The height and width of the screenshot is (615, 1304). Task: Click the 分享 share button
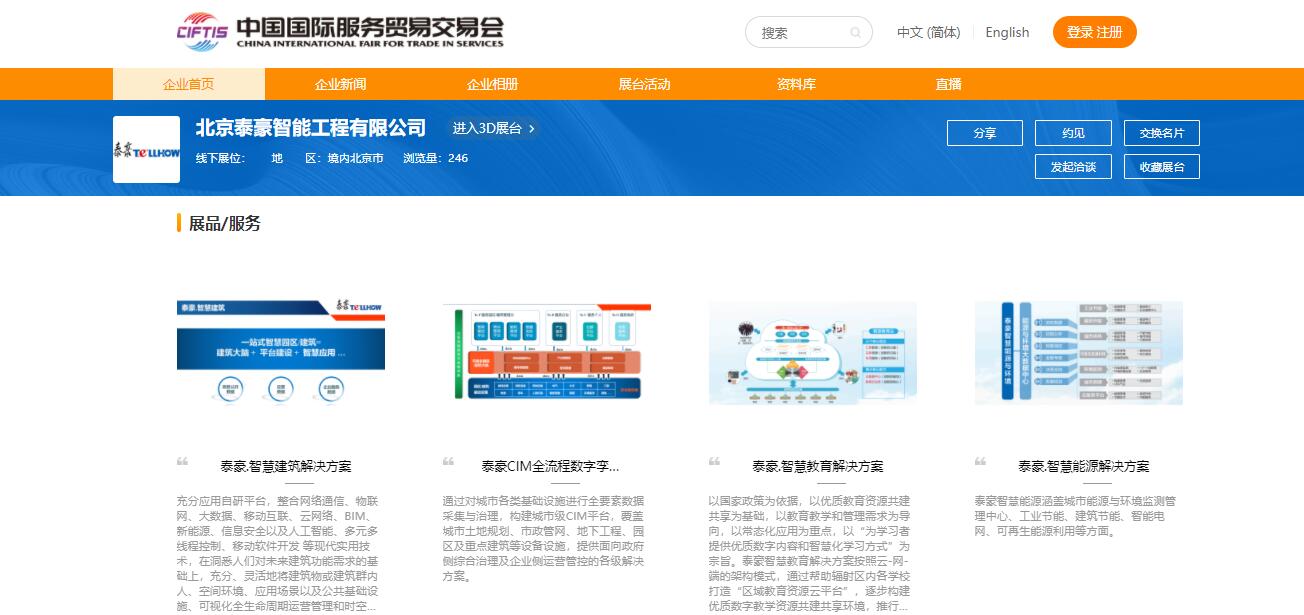click(x=984, y=133)
